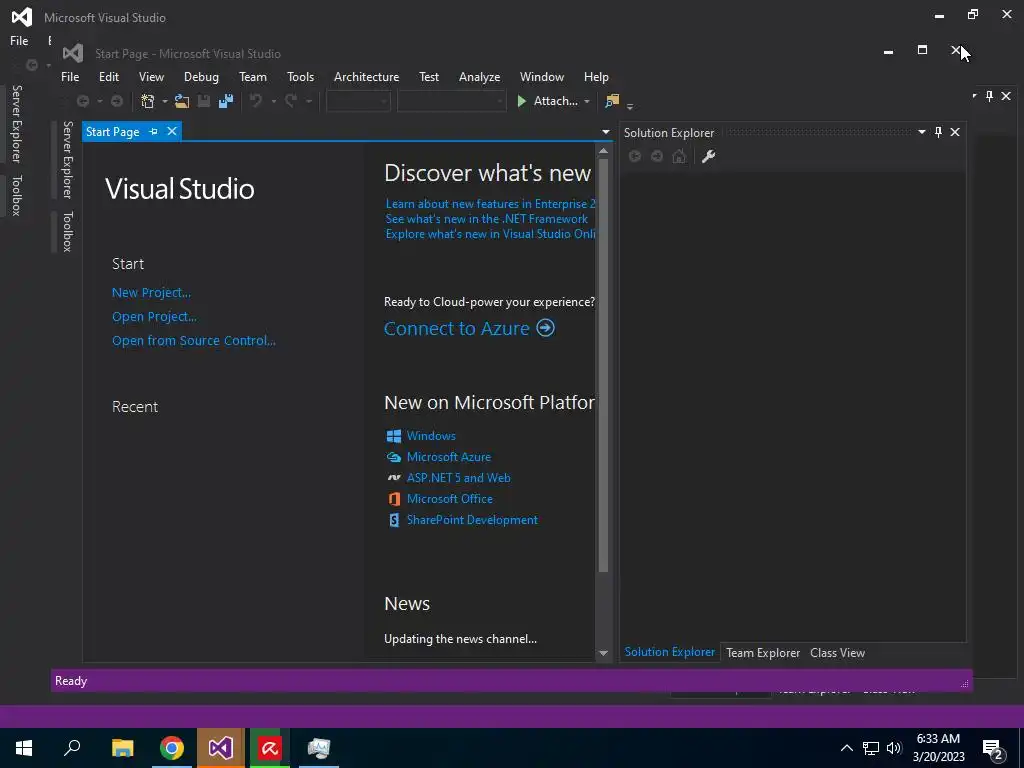
Task: Click the Find in Files toolbar icon
Action: [612, 101]
